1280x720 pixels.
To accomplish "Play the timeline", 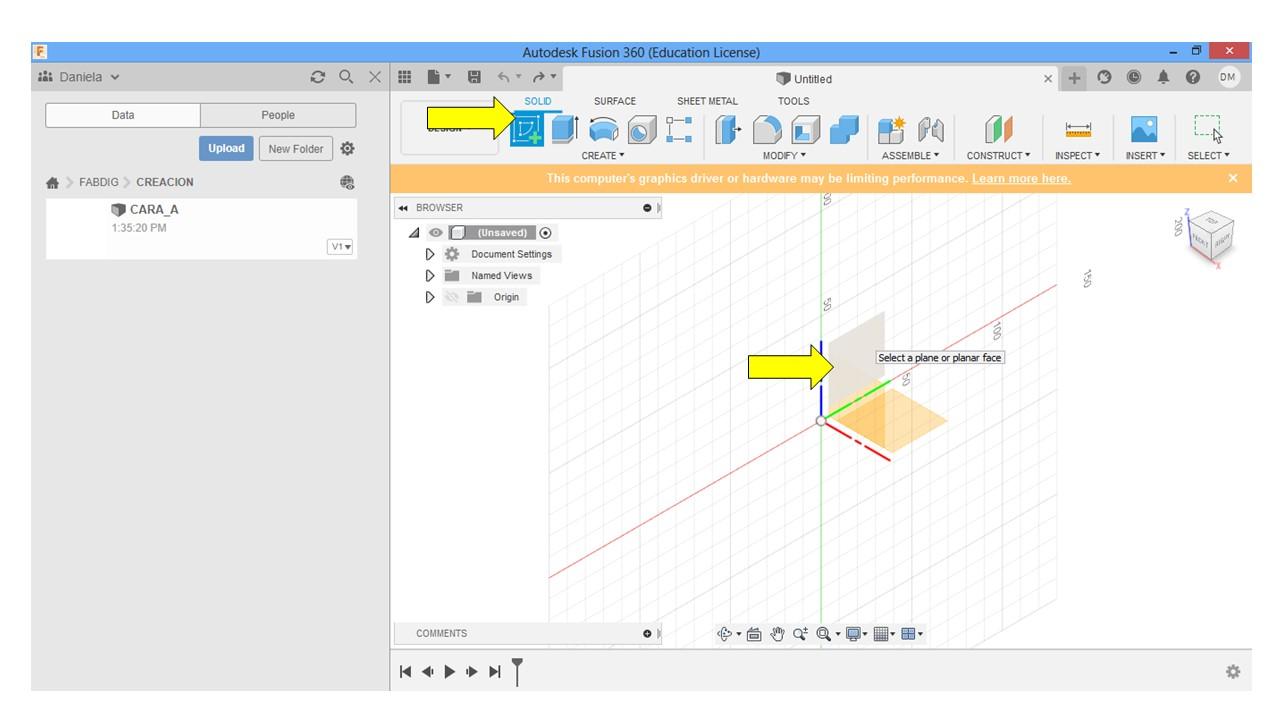I will (450, 672).
